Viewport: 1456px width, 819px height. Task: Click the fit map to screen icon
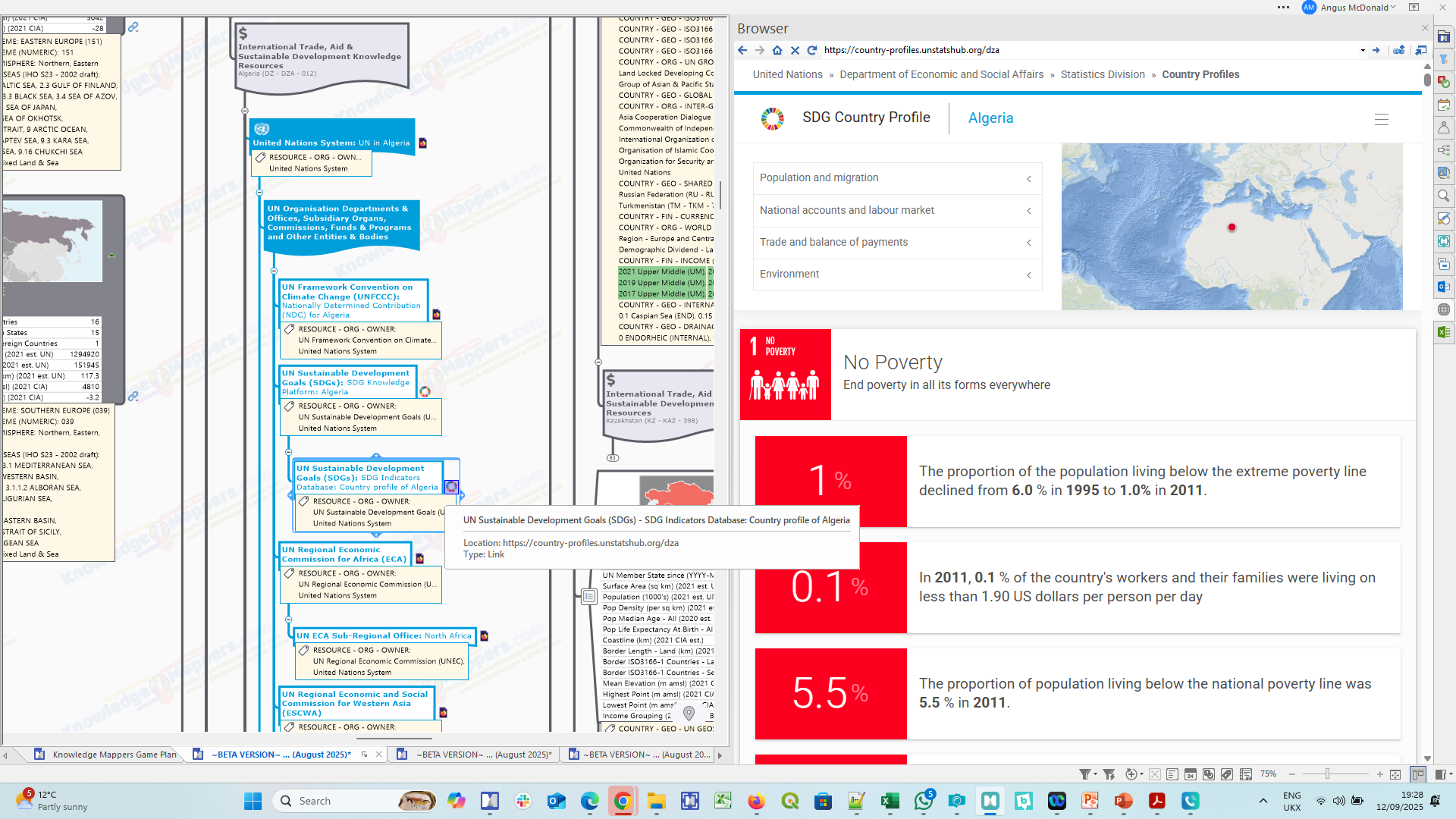pyautogui.click(x=1395, y=774)
